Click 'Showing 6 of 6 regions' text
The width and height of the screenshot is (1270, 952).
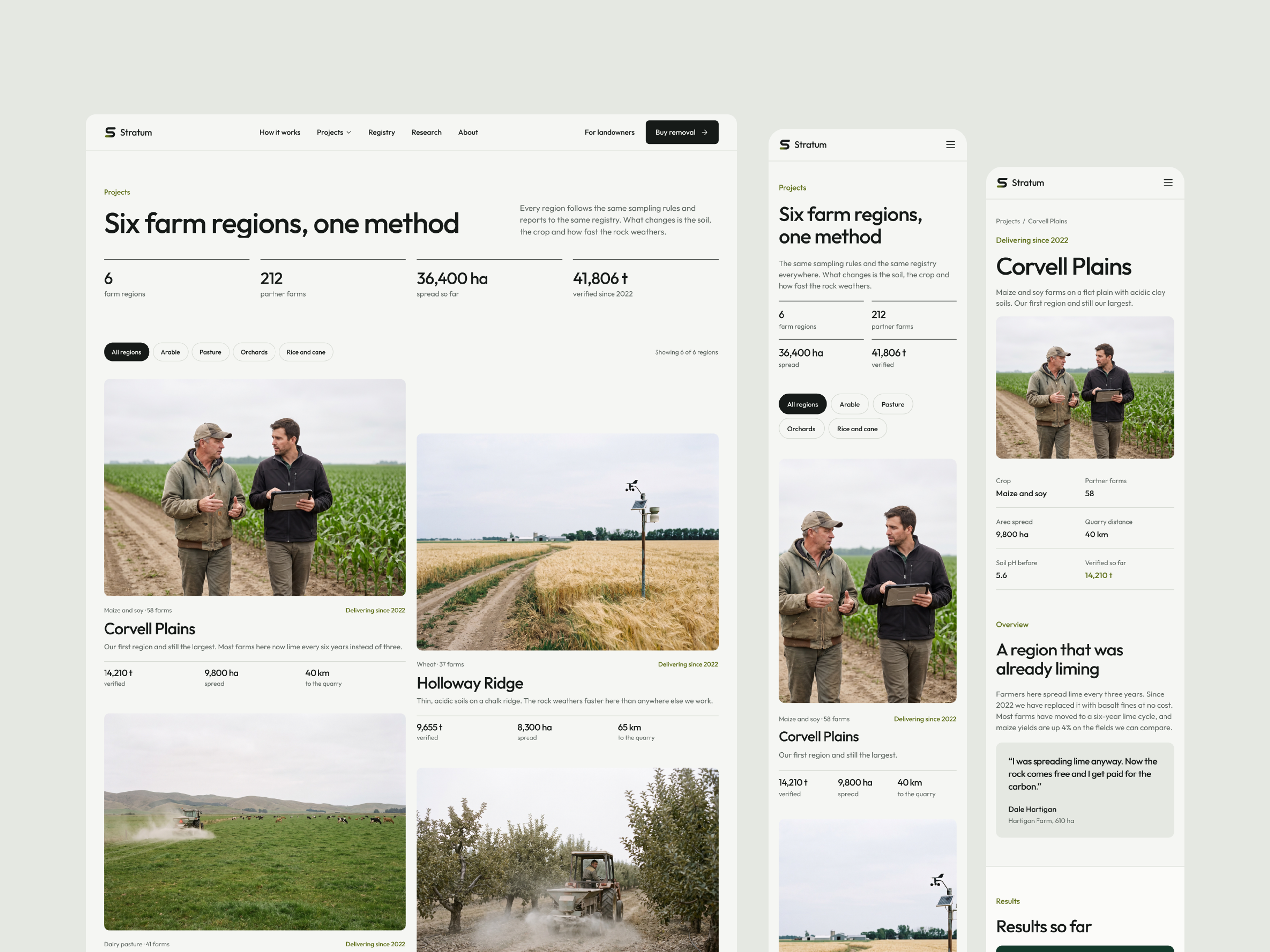point(686,352)
